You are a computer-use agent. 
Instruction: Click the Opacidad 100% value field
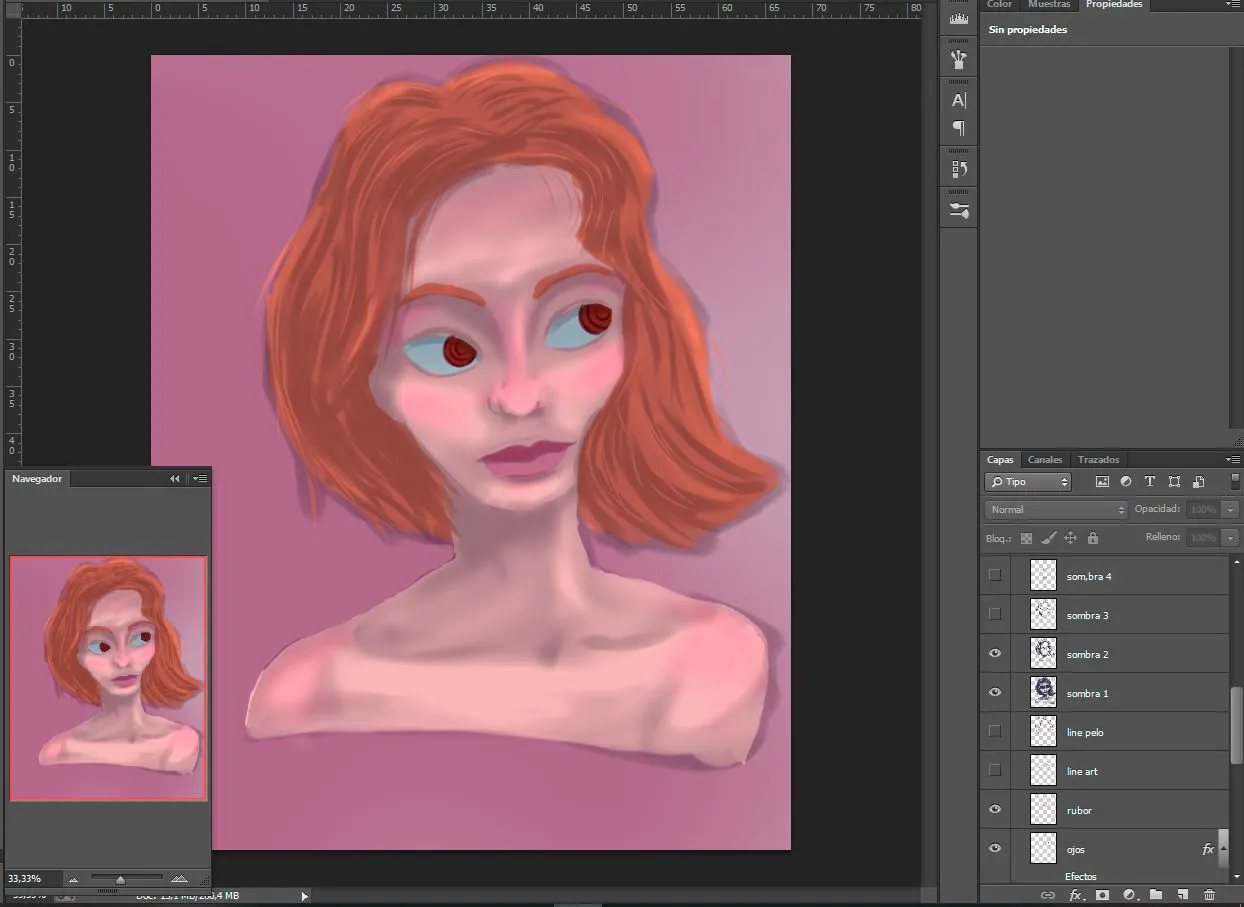pos(1203,510)
